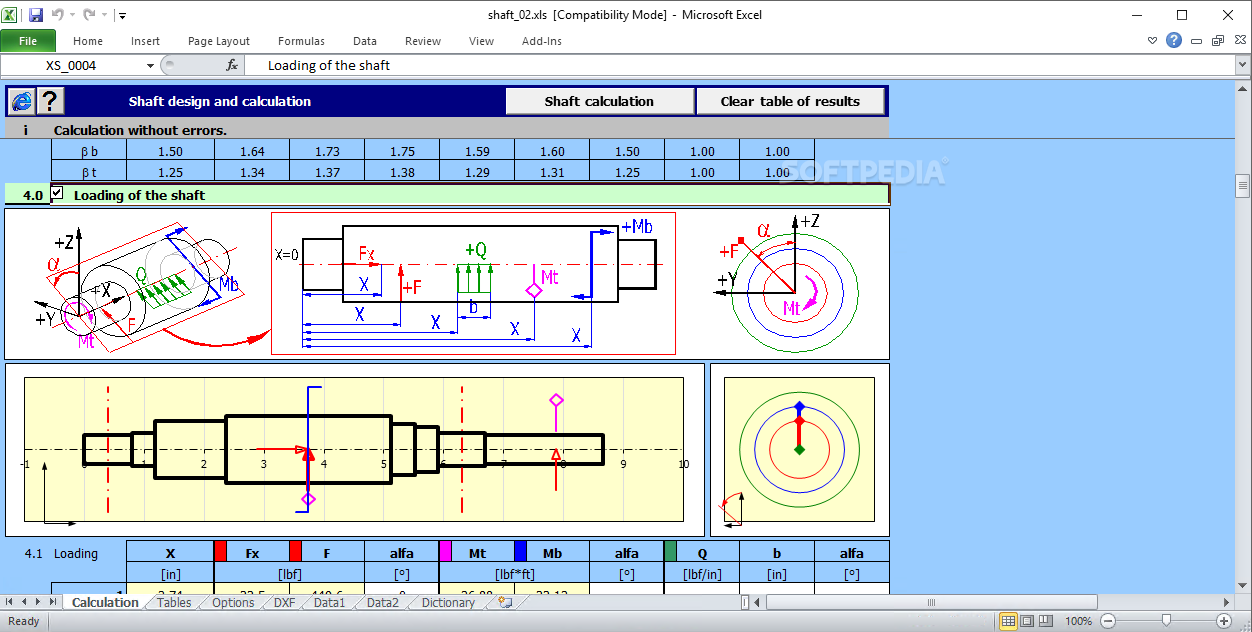
Task: Click the 100% zoom level indicator
Action: tap(1078, 621)
